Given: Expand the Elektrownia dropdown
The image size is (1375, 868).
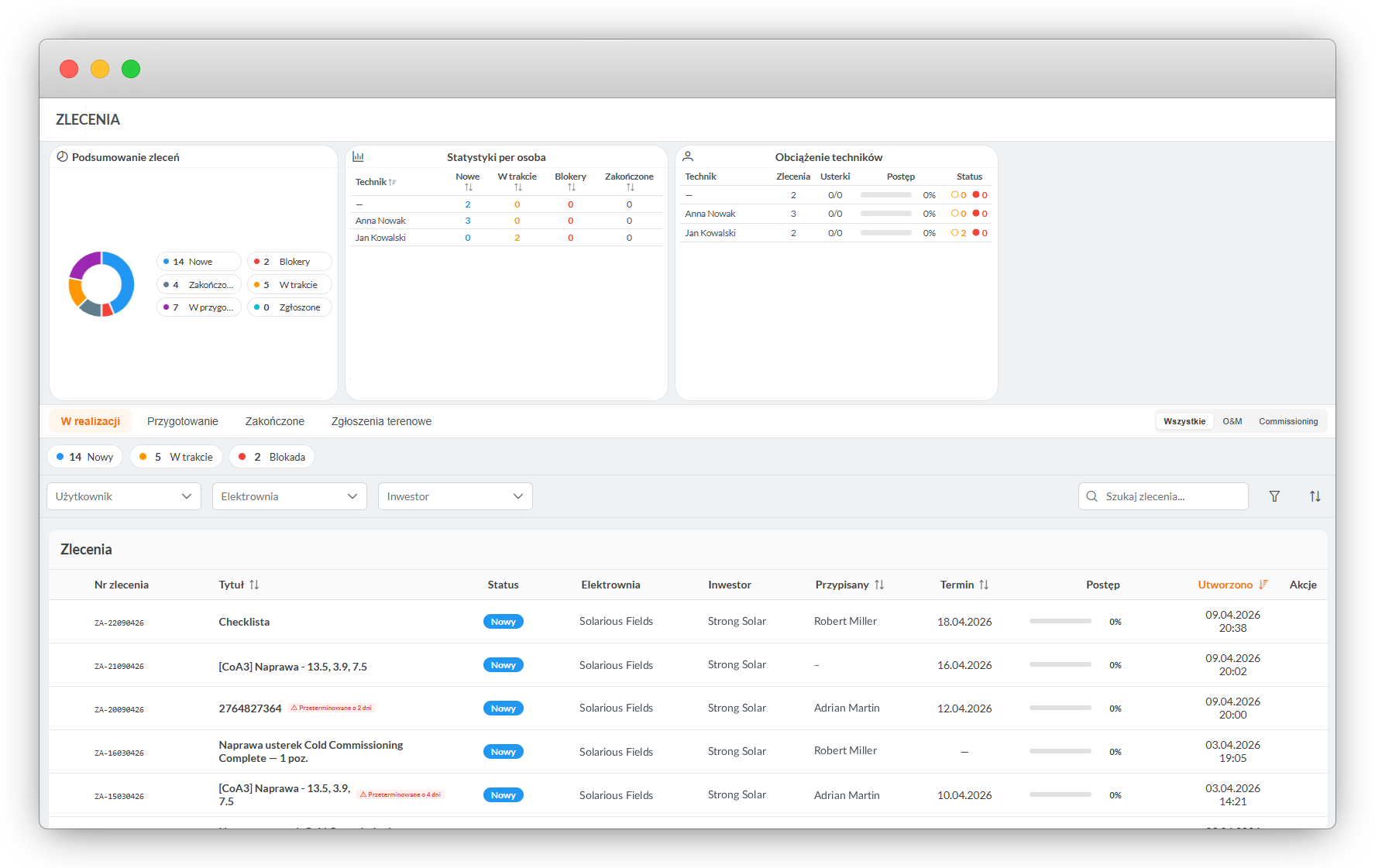Looking at the screenshot, I should pyautogui.click(x=289, y=496).
